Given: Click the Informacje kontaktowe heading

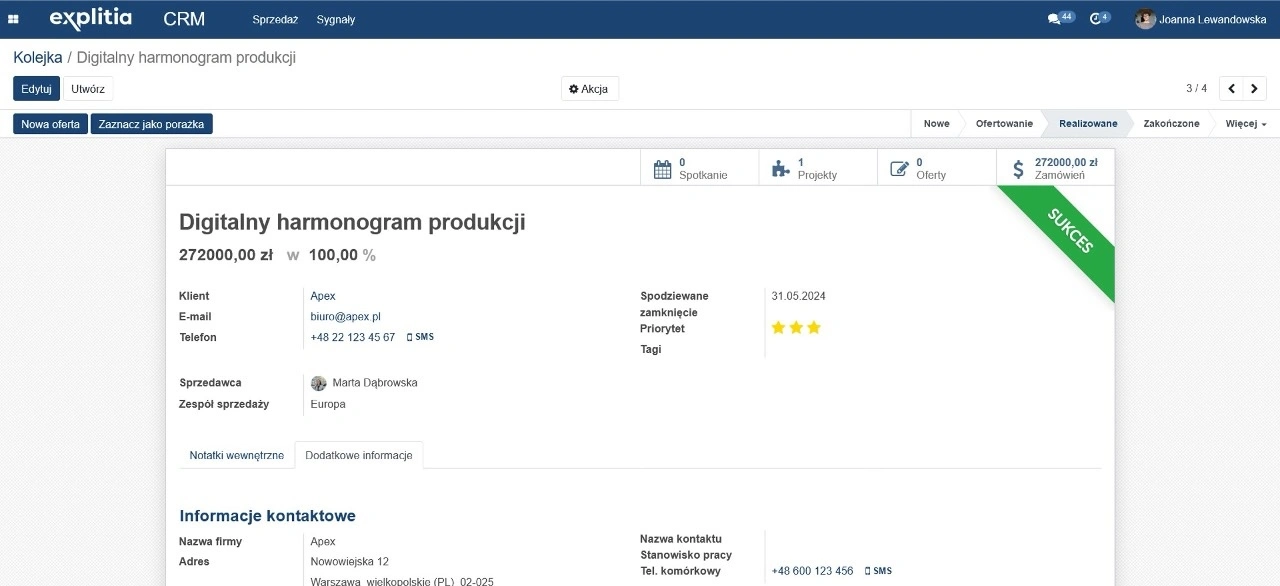Looking at the screenshot, I should (268, 516).
